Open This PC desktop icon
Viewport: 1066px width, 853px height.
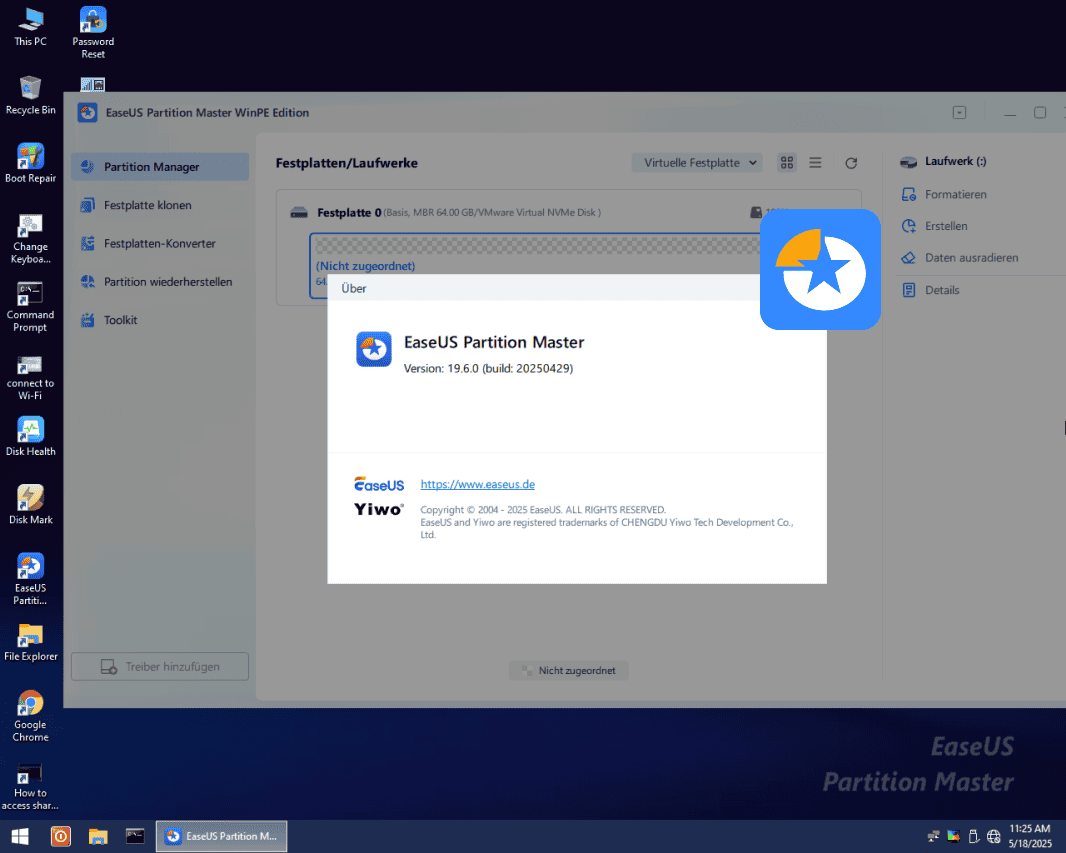(31, 27)
